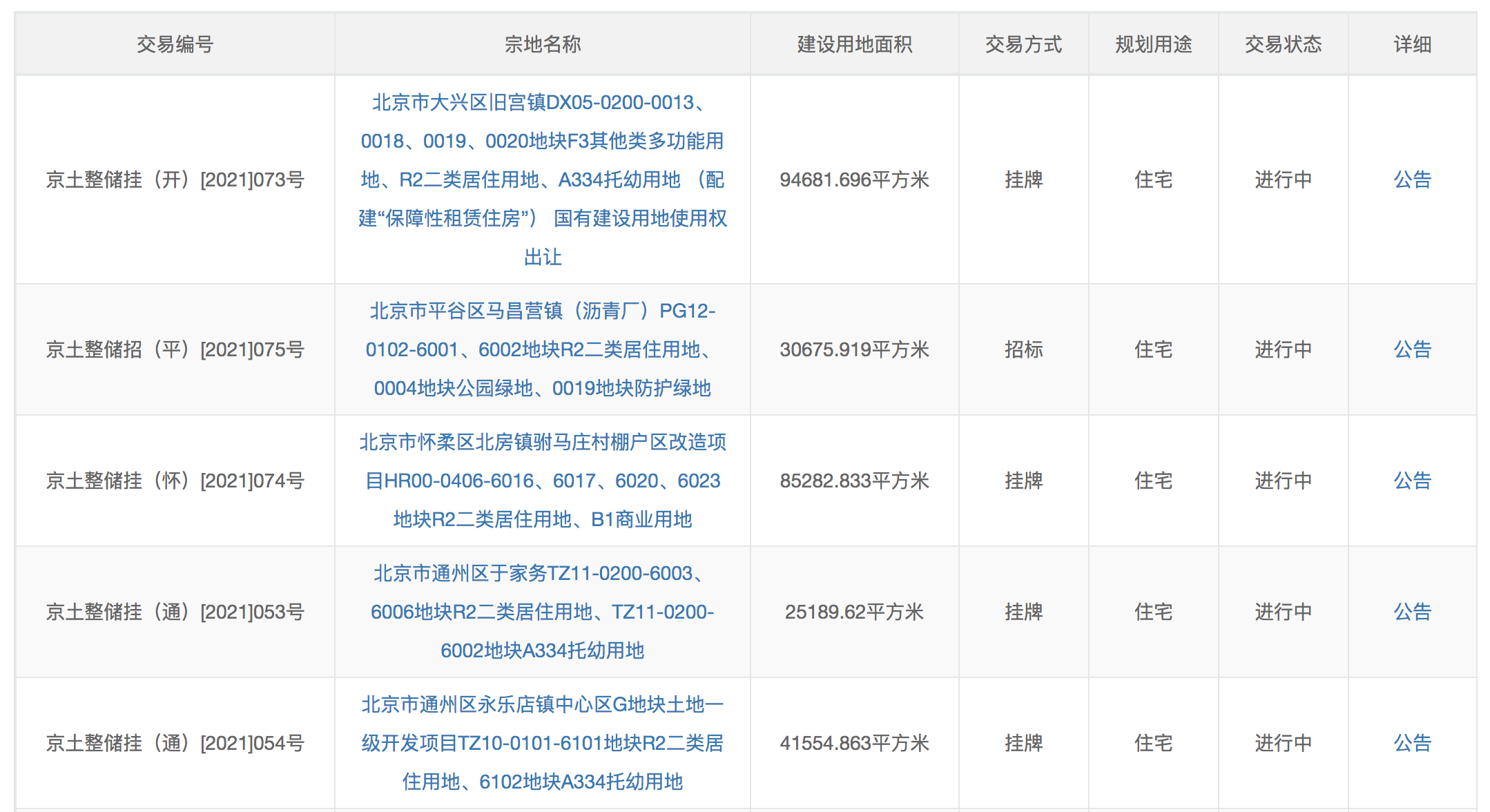The image size is (1490, 812).
Task: Click the 规划用途 column header
Action: tap(1153, 44)
